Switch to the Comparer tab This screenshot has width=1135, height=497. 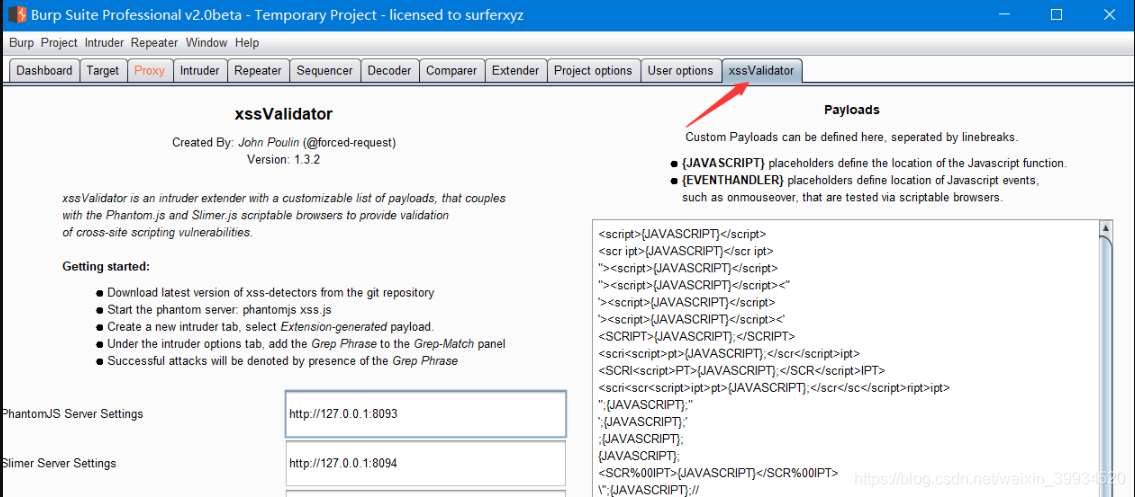[x=452, y=71]
